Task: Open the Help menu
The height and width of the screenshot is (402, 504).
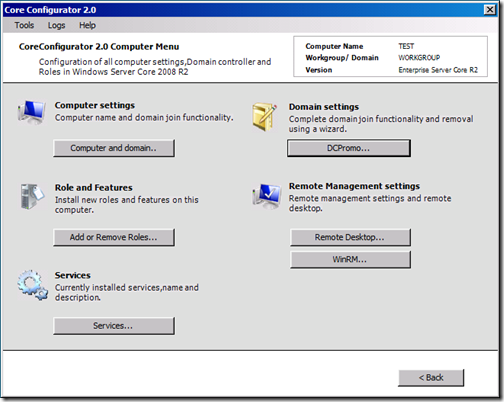Action: point(87,25)
